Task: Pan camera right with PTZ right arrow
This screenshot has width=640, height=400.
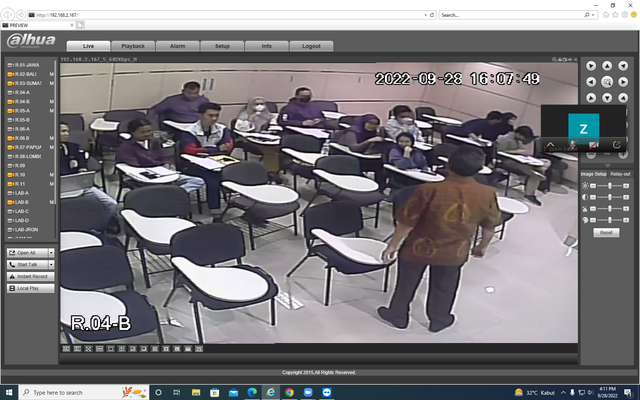Action: tap(623, 82)
